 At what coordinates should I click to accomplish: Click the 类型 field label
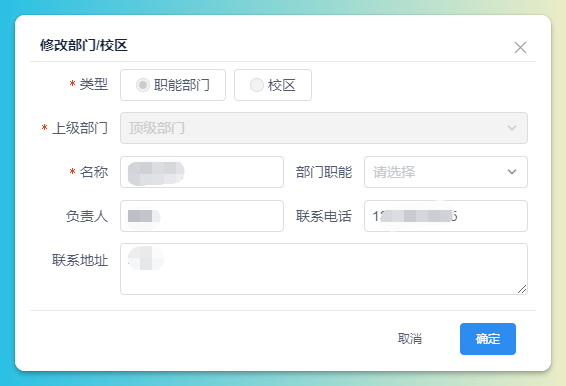click(93, 84)
